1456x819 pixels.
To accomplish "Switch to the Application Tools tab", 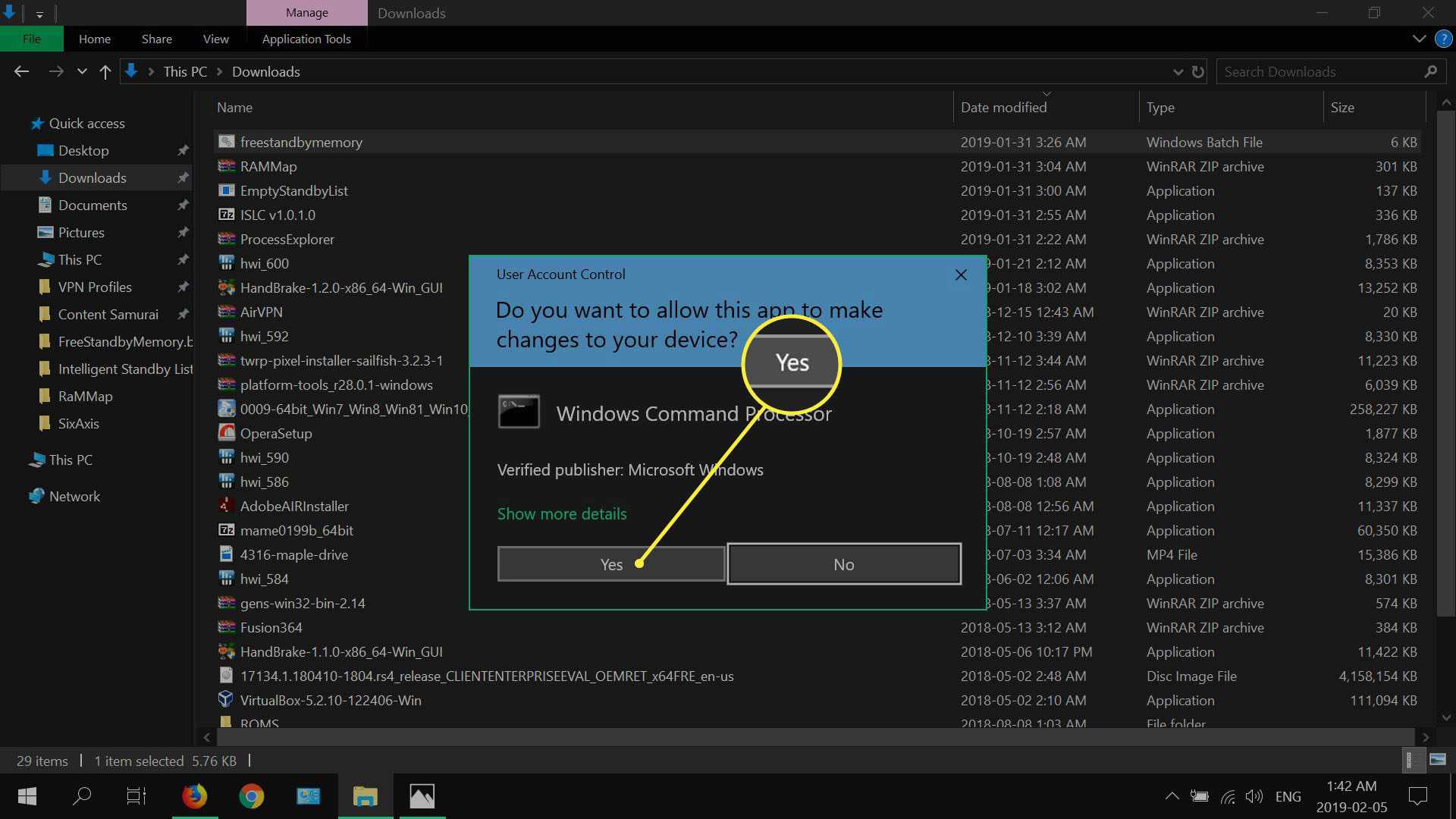I will pyautogui.click(x=306, y=39).
